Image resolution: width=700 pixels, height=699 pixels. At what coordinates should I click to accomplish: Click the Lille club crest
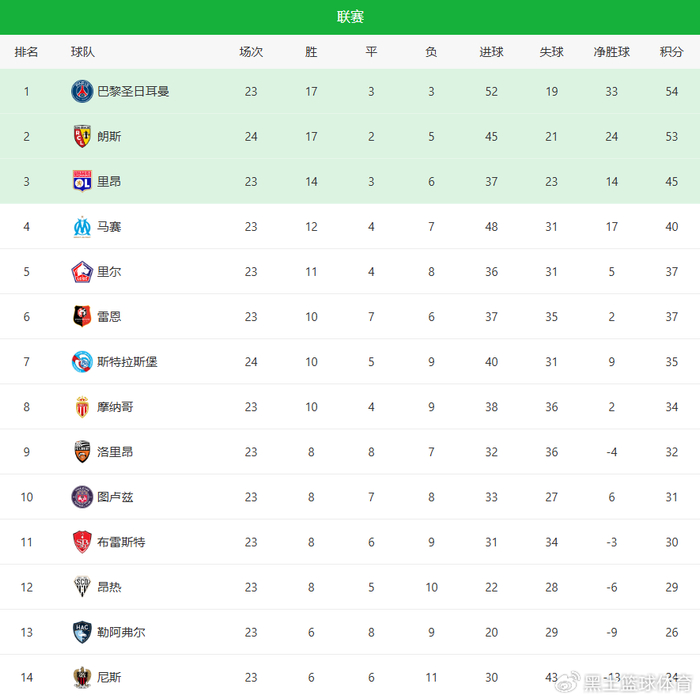point(82,272)
